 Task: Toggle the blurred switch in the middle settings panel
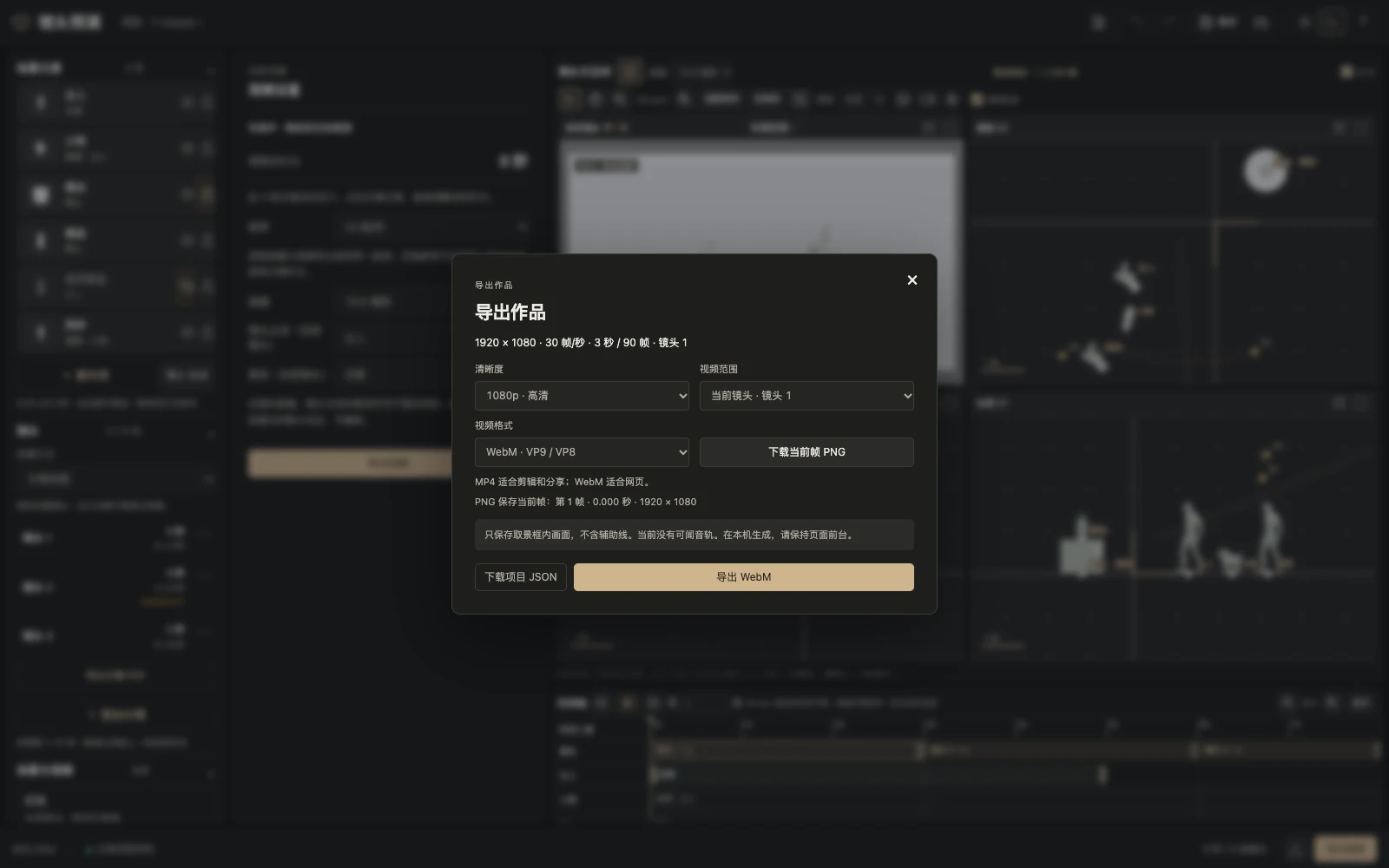[513, 161]
